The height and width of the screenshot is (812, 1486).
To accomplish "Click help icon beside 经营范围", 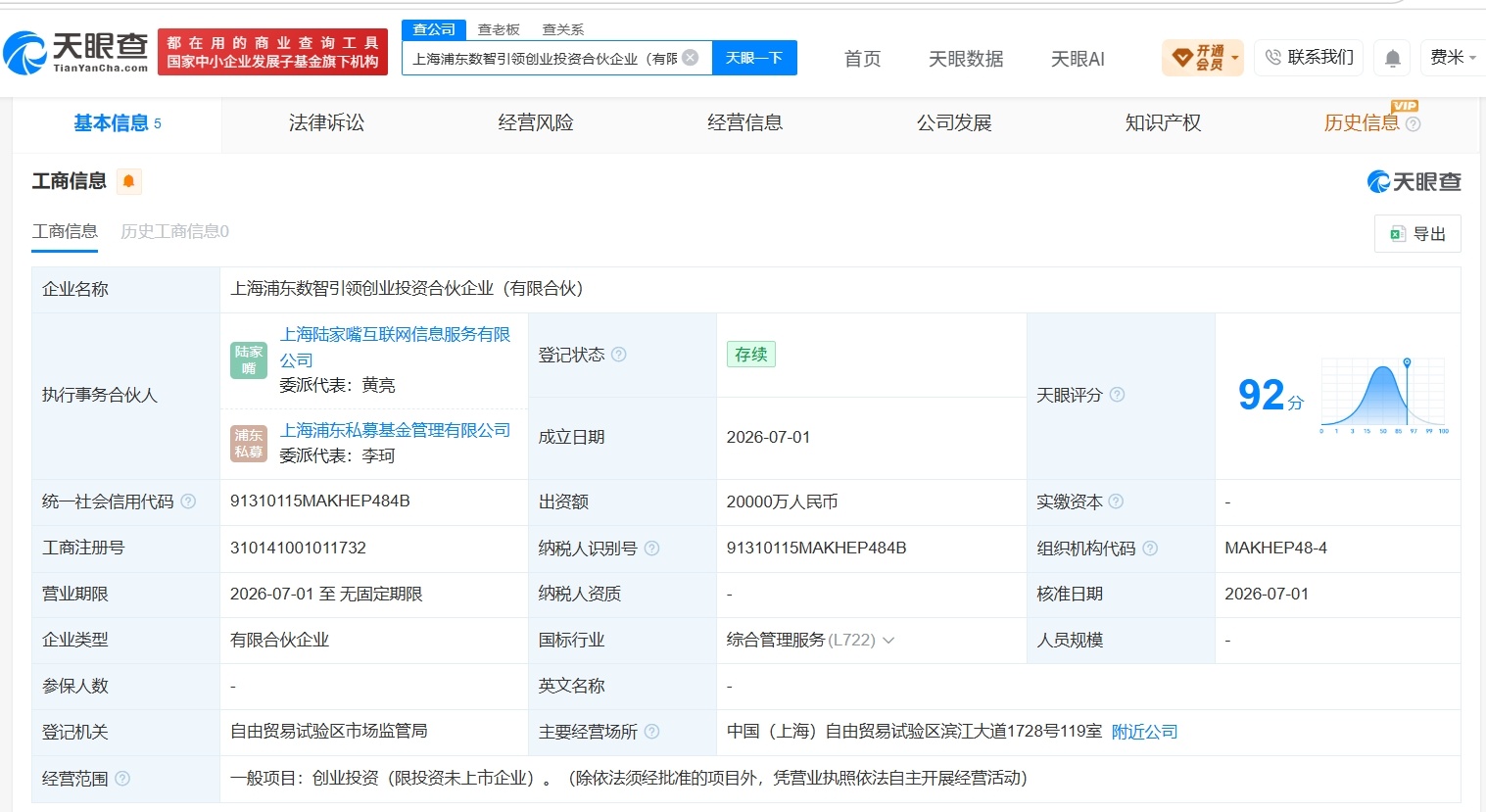I will tap(122, 779).
